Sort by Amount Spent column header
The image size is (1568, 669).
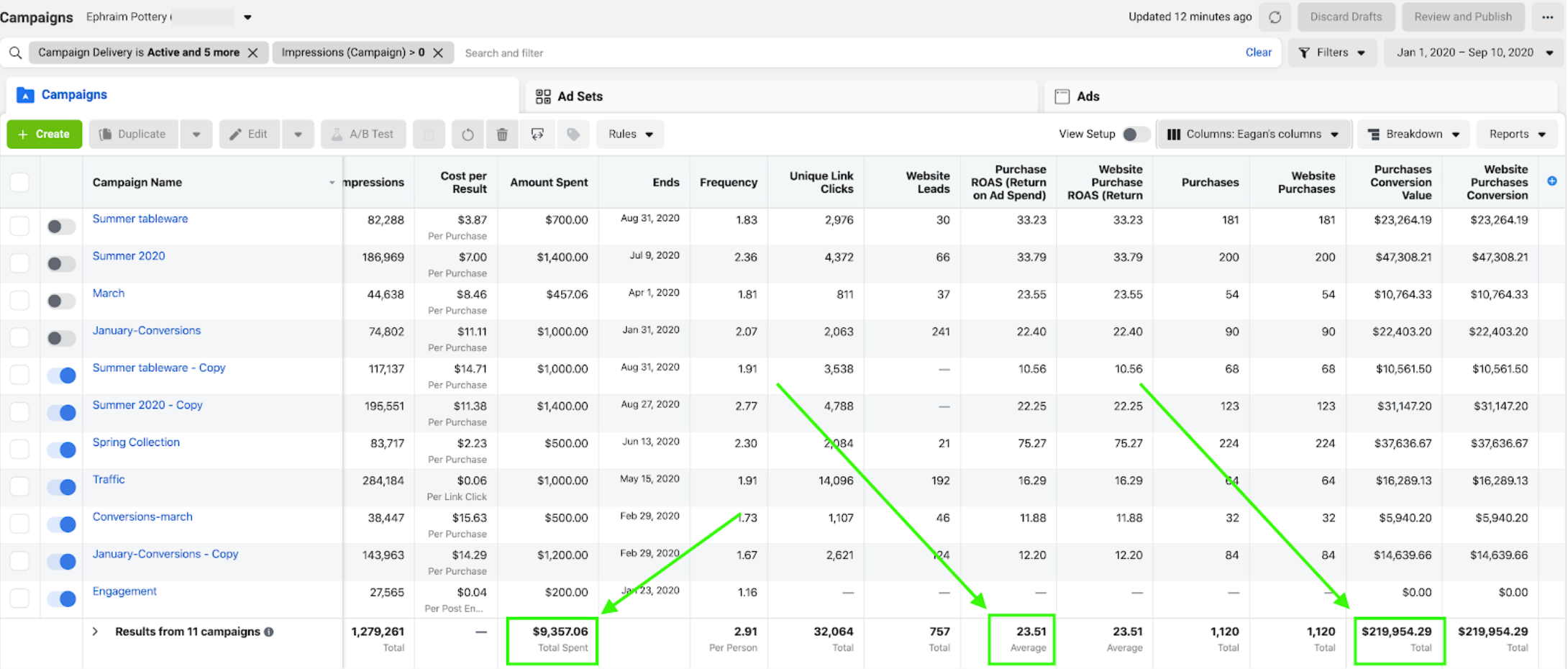coord(549,182)
